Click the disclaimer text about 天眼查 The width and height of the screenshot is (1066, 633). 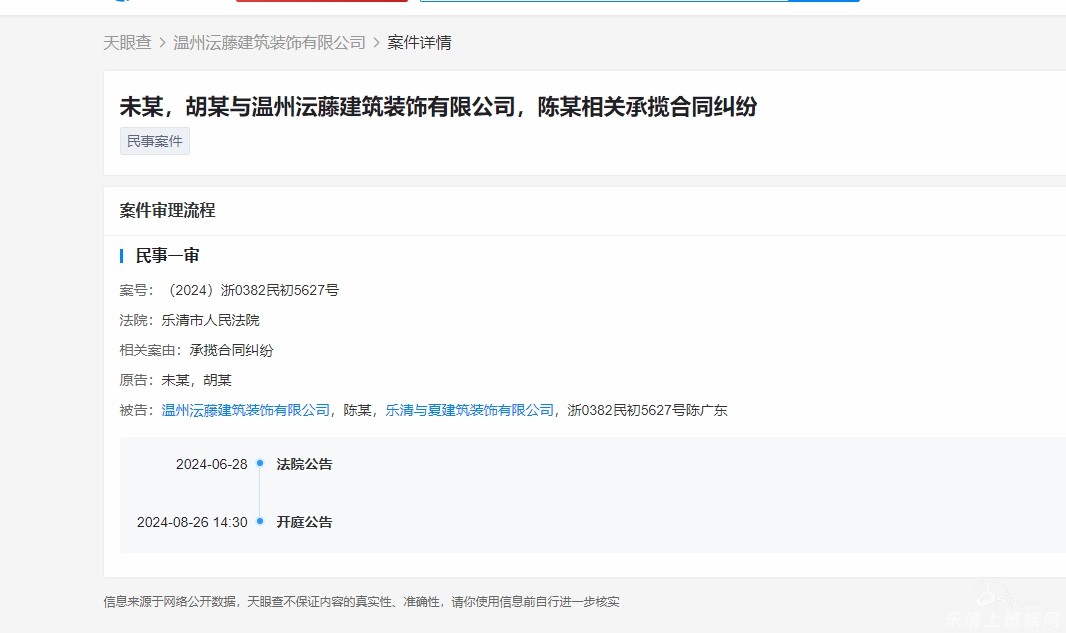click(361, 602)
